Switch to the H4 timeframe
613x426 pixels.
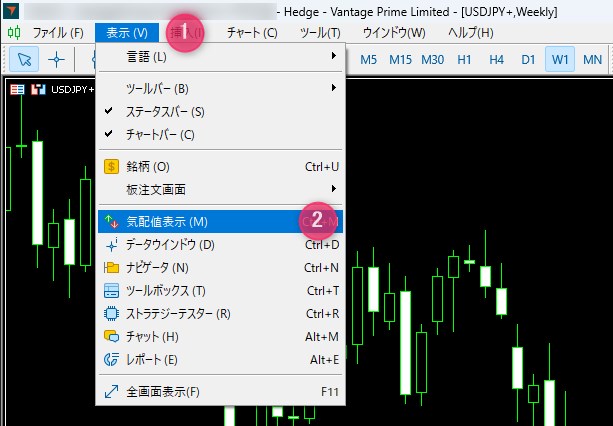(x=496, y=59)
